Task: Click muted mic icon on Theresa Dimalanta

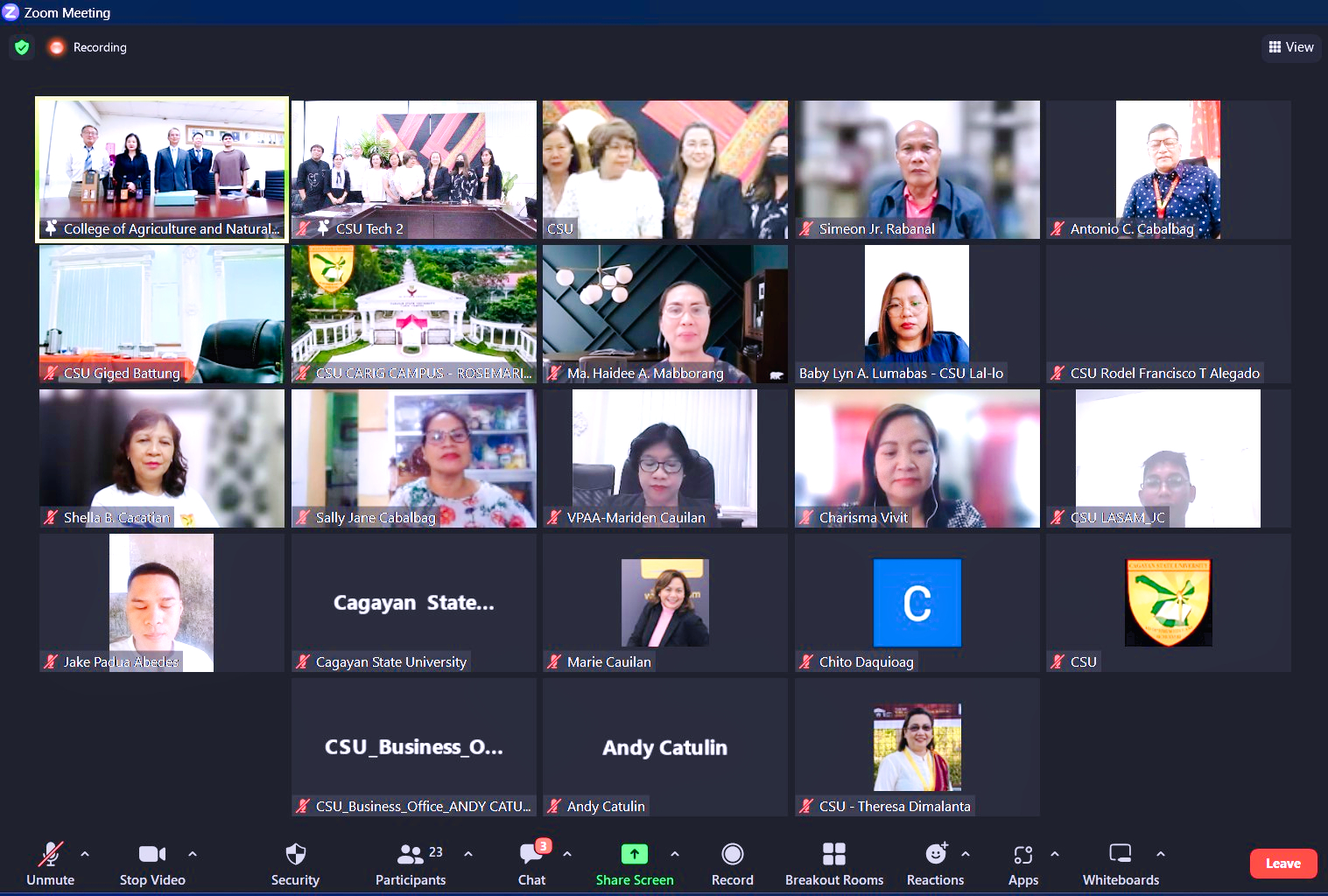Action: 806,807
